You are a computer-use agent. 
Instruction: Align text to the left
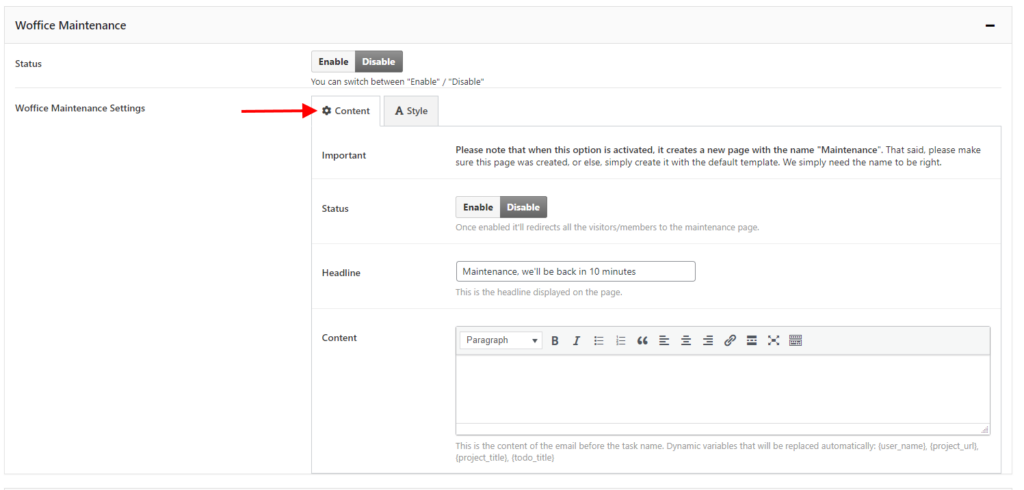(x=664, y=341)
